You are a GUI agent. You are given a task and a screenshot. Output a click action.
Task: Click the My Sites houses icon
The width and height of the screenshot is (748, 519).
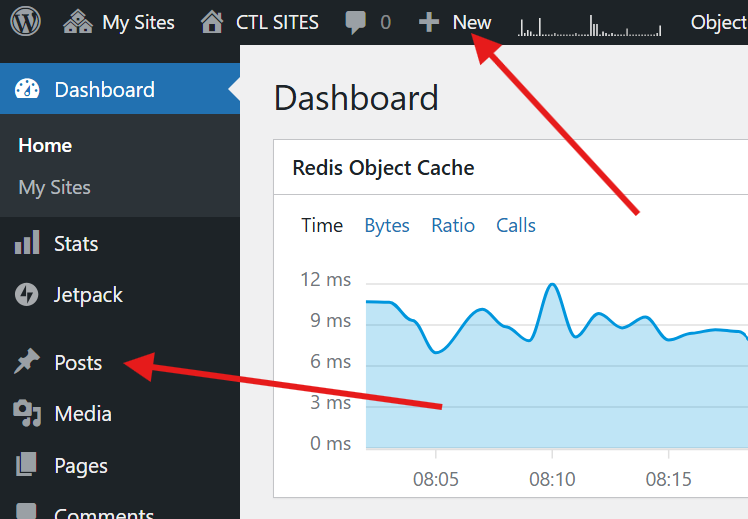(78, 22)
